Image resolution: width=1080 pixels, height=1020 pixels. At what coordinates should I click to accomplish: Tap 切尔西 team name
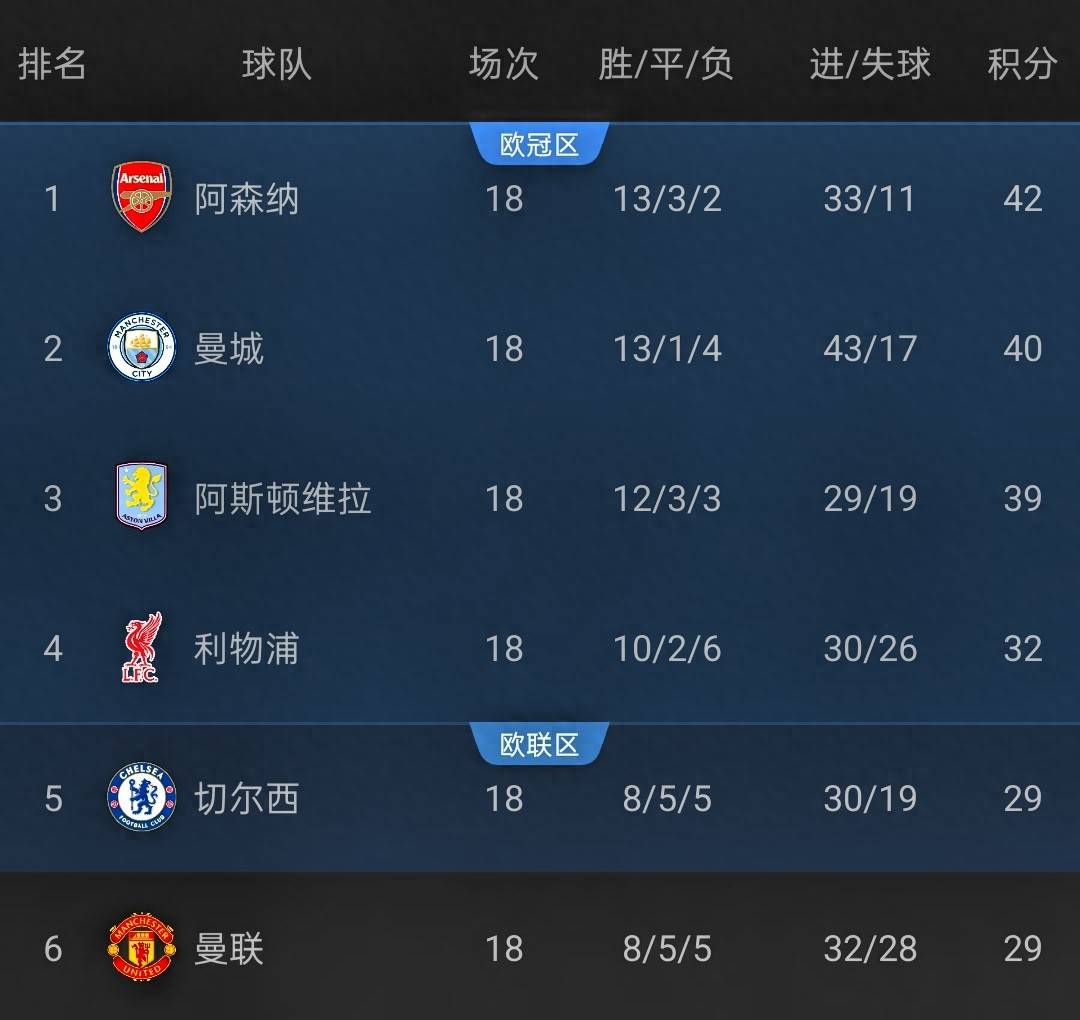pos(246,798)
